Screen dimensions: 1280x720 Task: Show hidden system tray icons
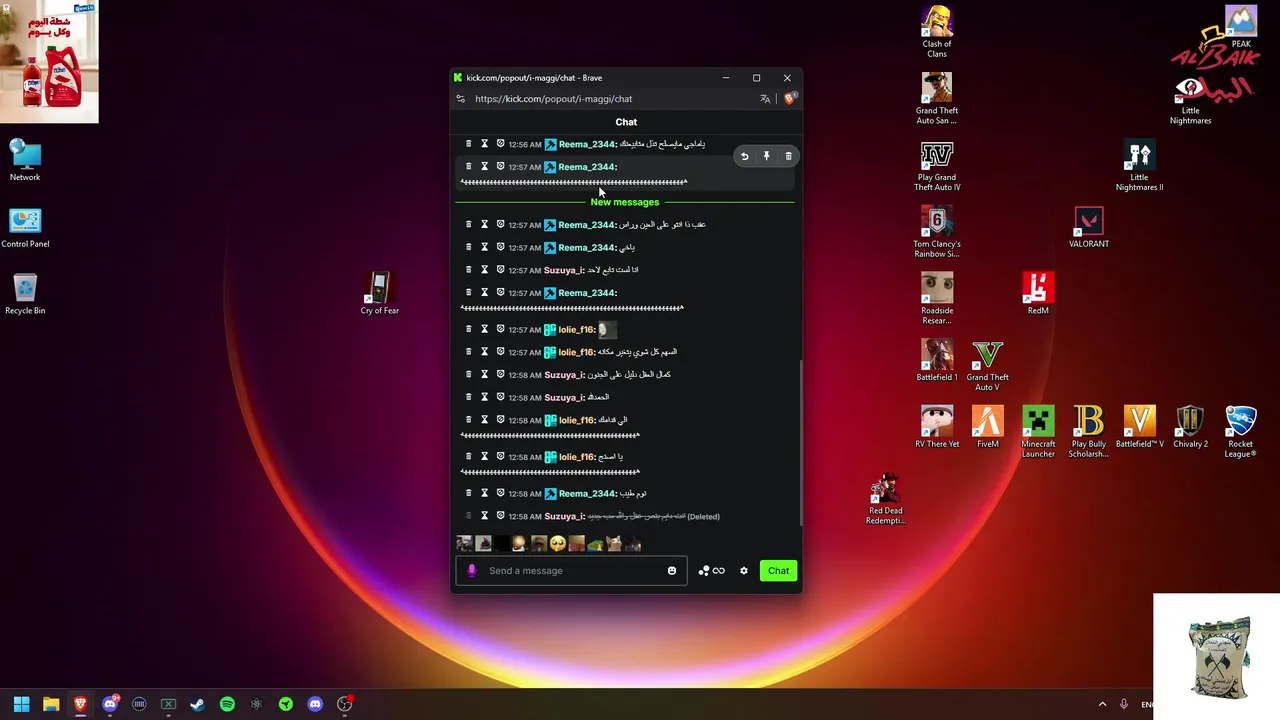click(1102, 704)
